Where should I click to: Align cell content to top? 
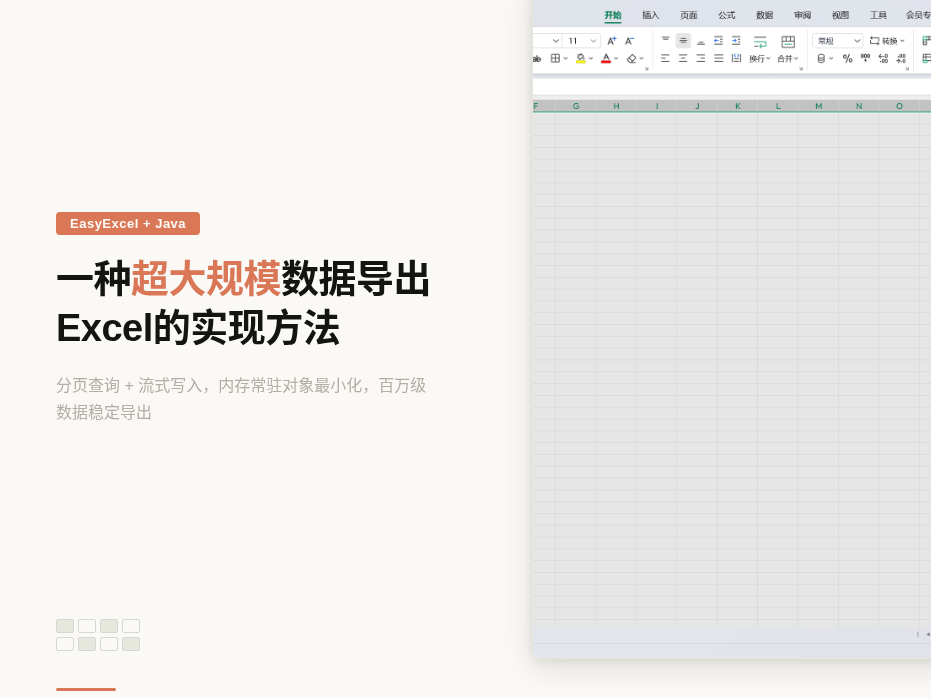coord(666,40)
